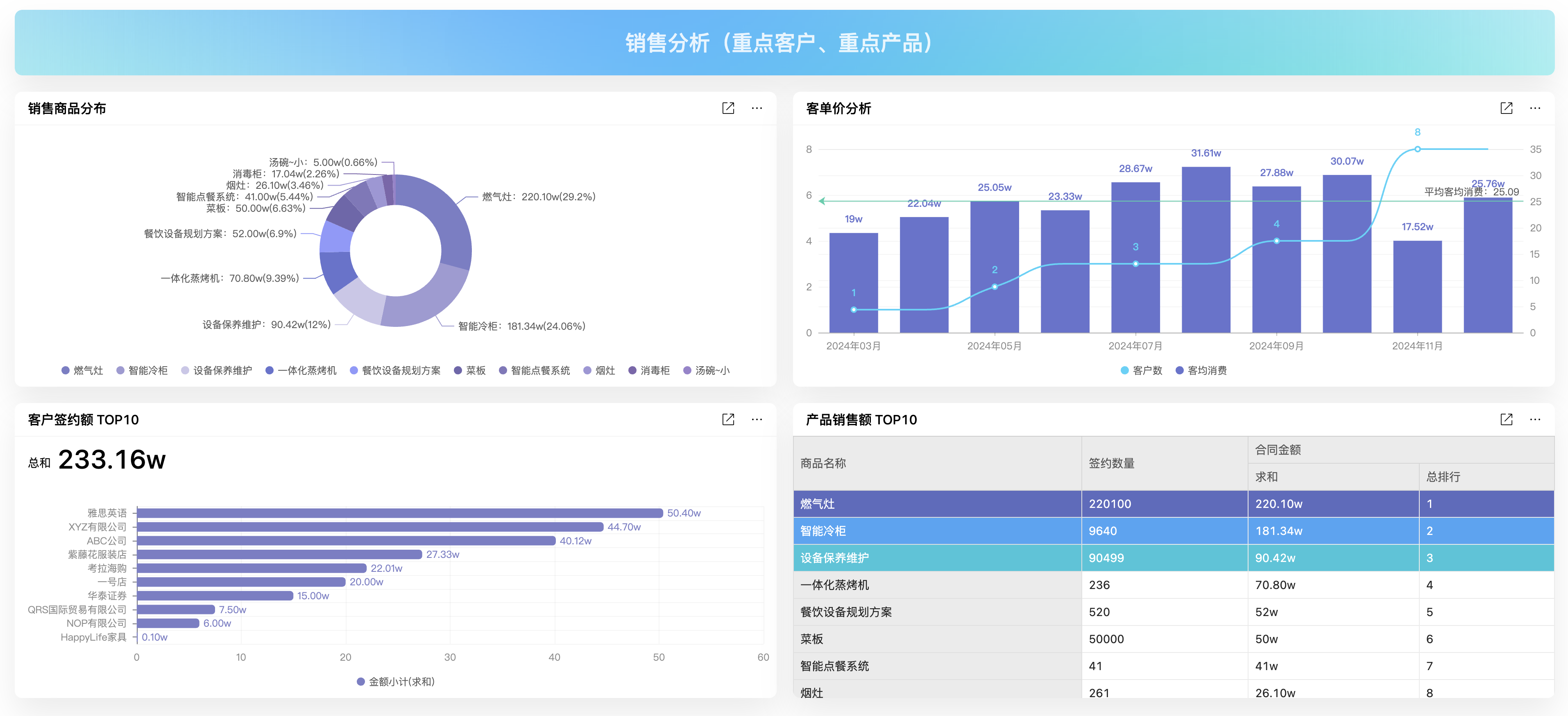1568x716 pixels.
Task: Click the XYZ有限公司 bar 44.70w
Action: pos(370,527)
